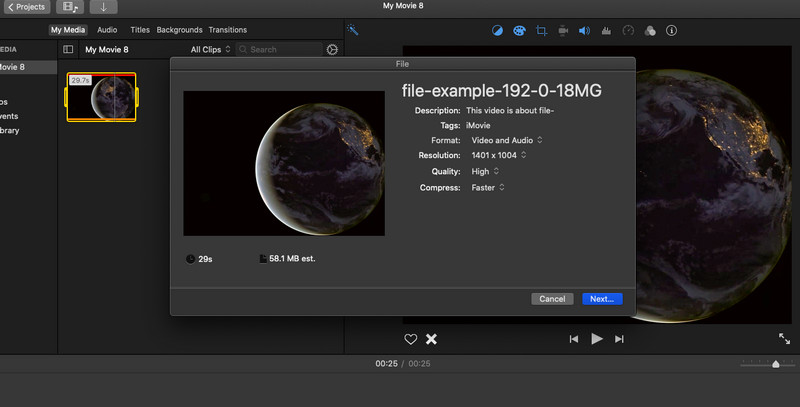Viewport: 800px width, 407px height.
Task: Open the Backgrounds tab
Action: (x=179, y=30)
